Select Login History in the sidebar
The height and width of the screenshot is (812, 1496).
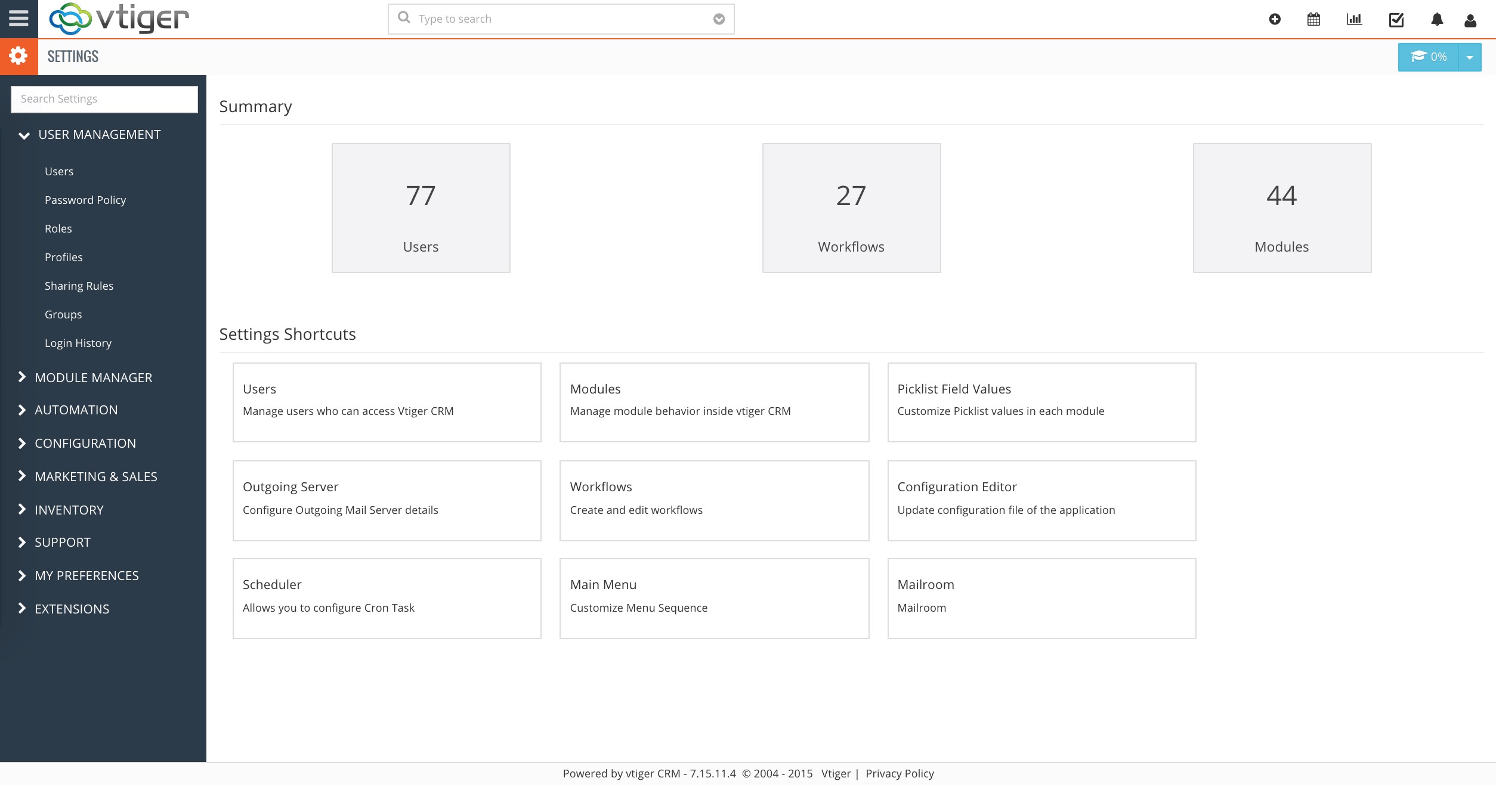[78, 343]
